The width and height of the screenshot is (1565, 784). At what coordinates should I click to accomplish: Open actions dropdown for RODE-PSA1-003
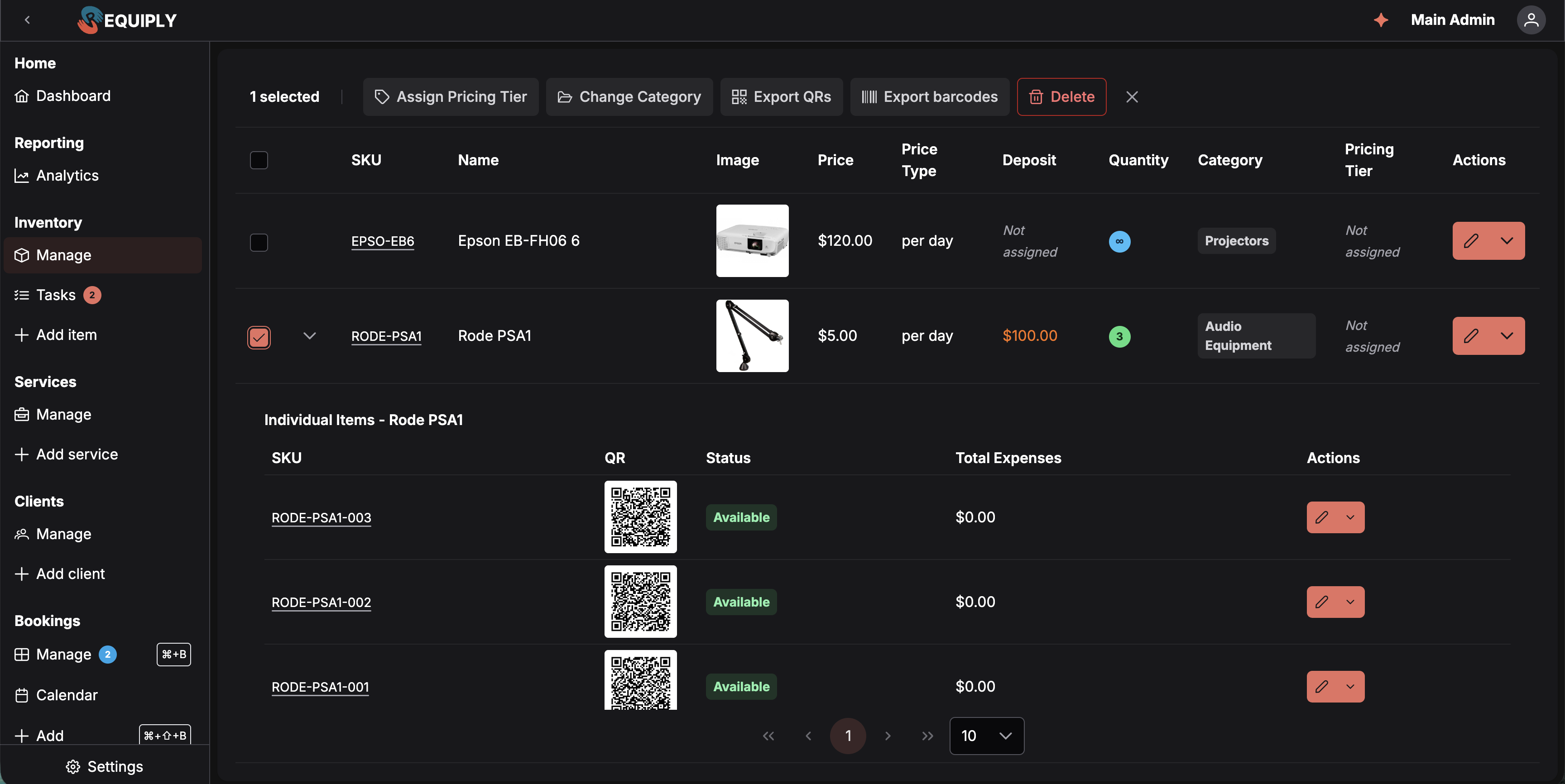point(1350,517)
